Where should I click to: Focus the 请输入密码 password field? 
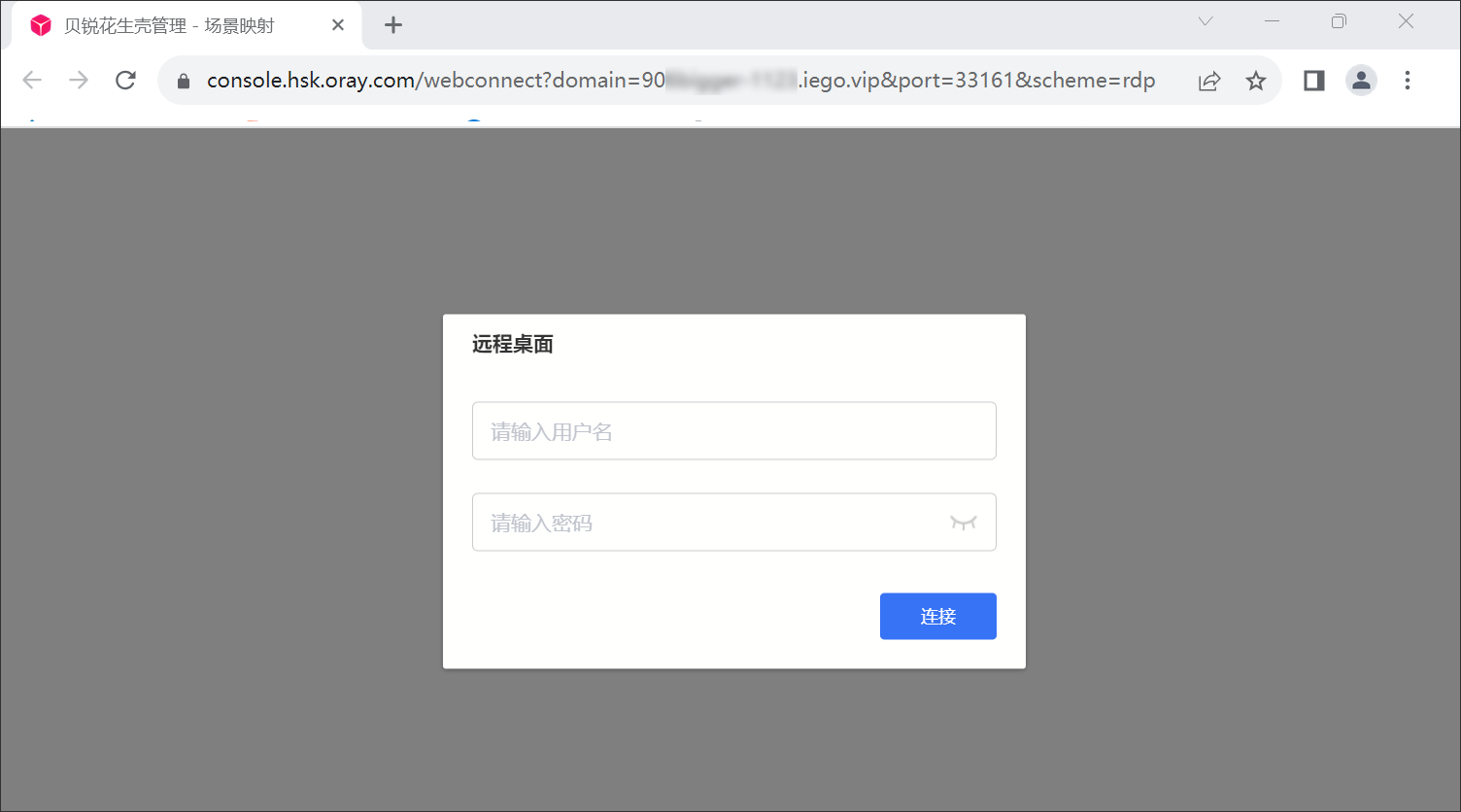click(709, 523)
